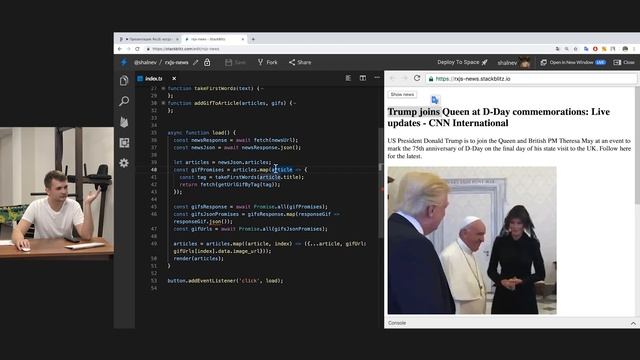Click the Chrome address bar
The height and width of the screenshot is (360, 640).
[x=347, y=49]
